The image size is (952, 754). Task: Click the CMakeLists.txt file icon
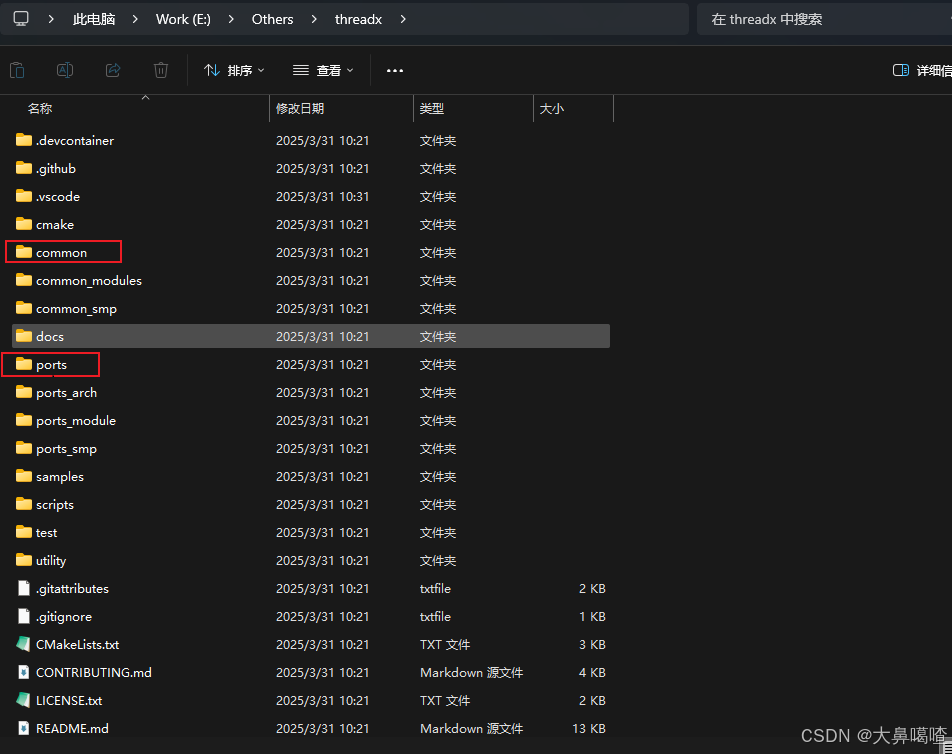[x=24, y=644]
